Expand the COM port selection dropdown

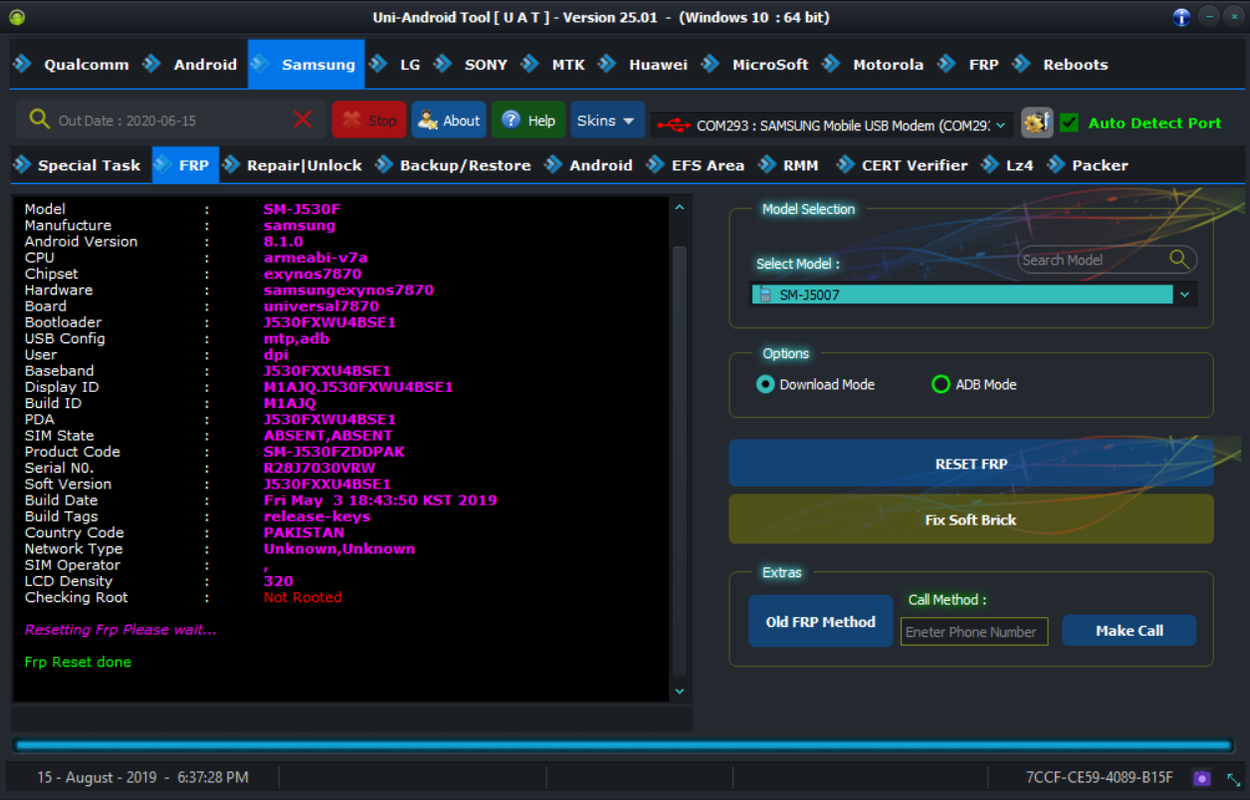1003,125
